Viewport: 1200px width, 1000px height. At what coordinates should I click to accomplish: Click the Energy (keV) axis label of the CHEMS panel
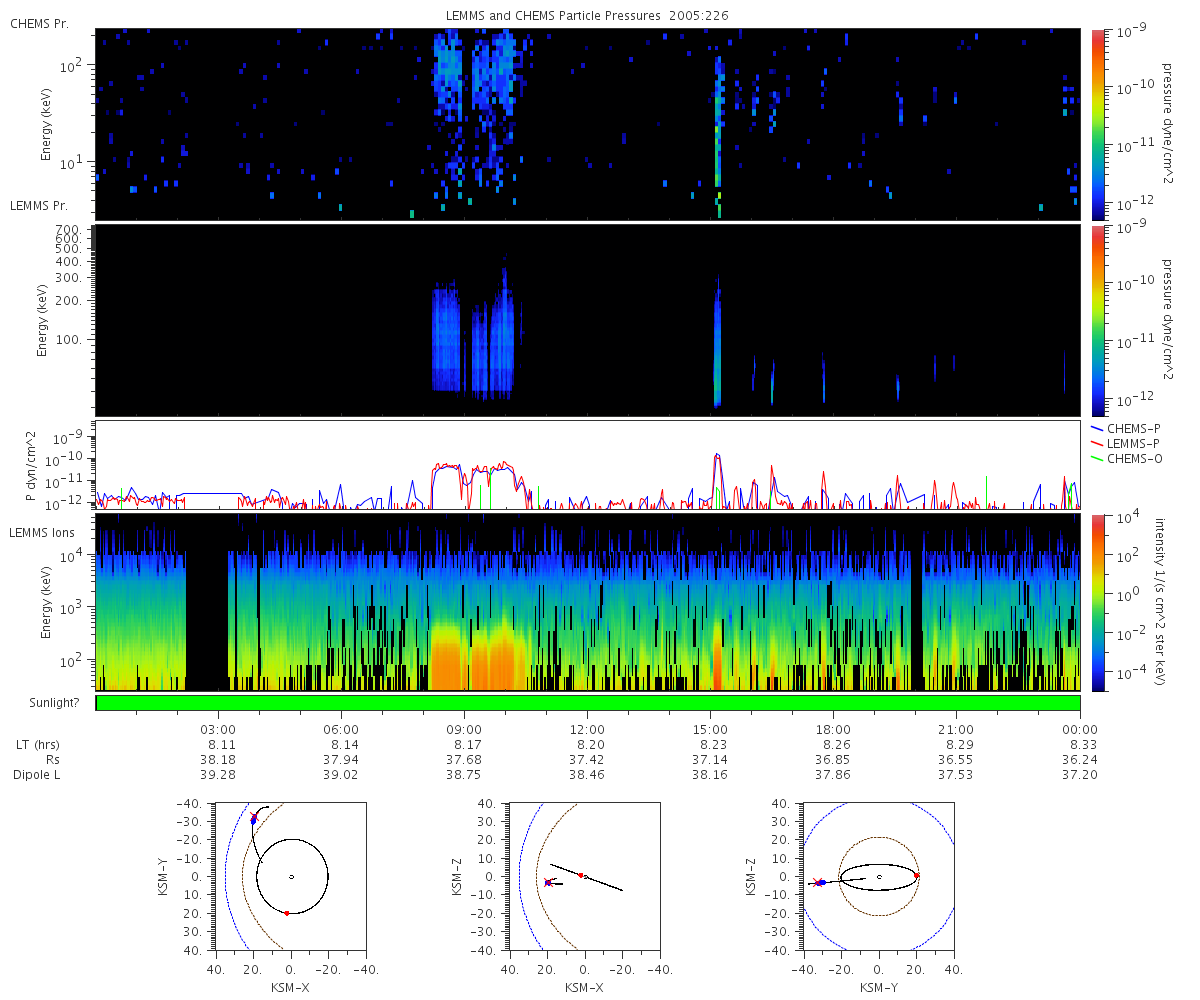[x=46, y=125]
